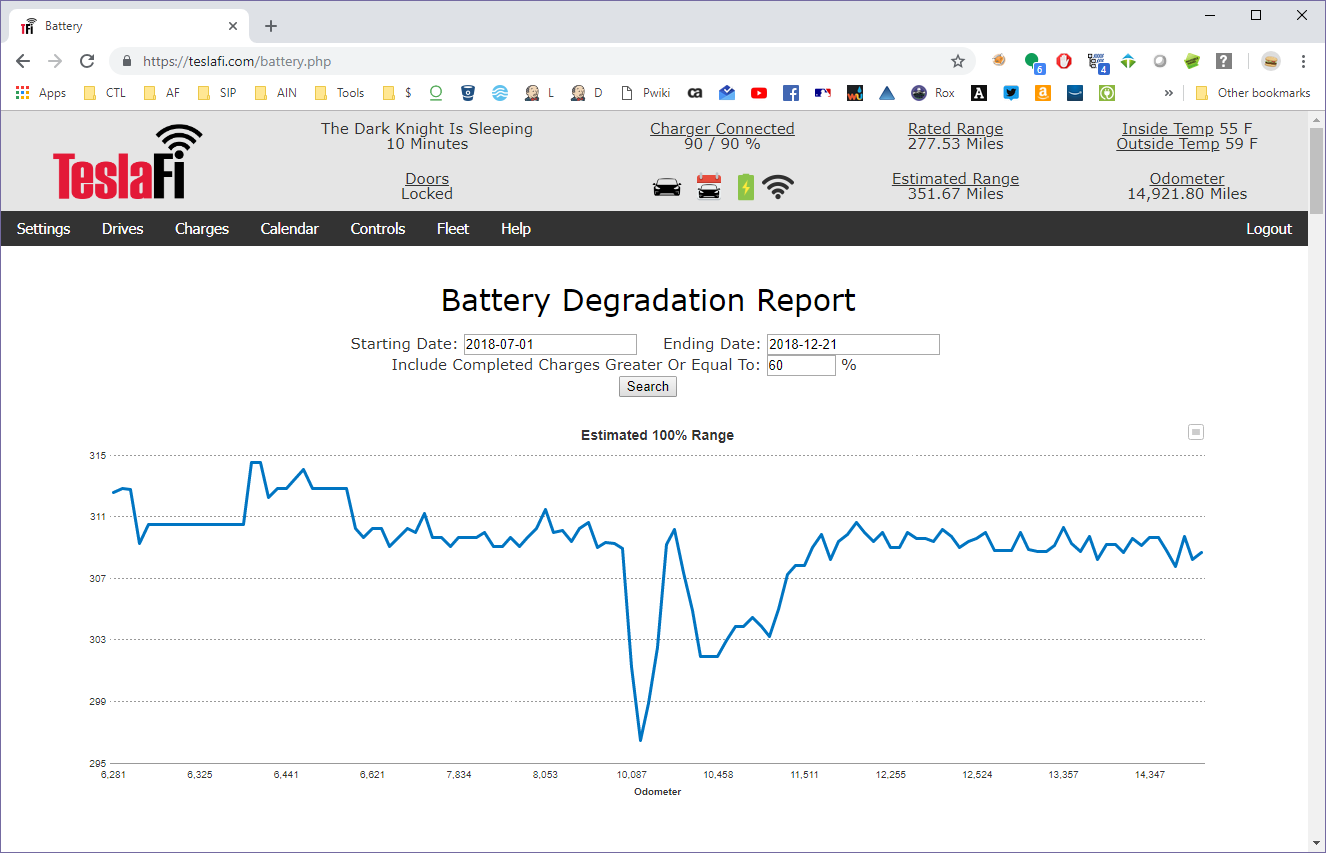1326x853 pixels.
Task: Click the browser back arrow
Action: click(x=24, y=61)
